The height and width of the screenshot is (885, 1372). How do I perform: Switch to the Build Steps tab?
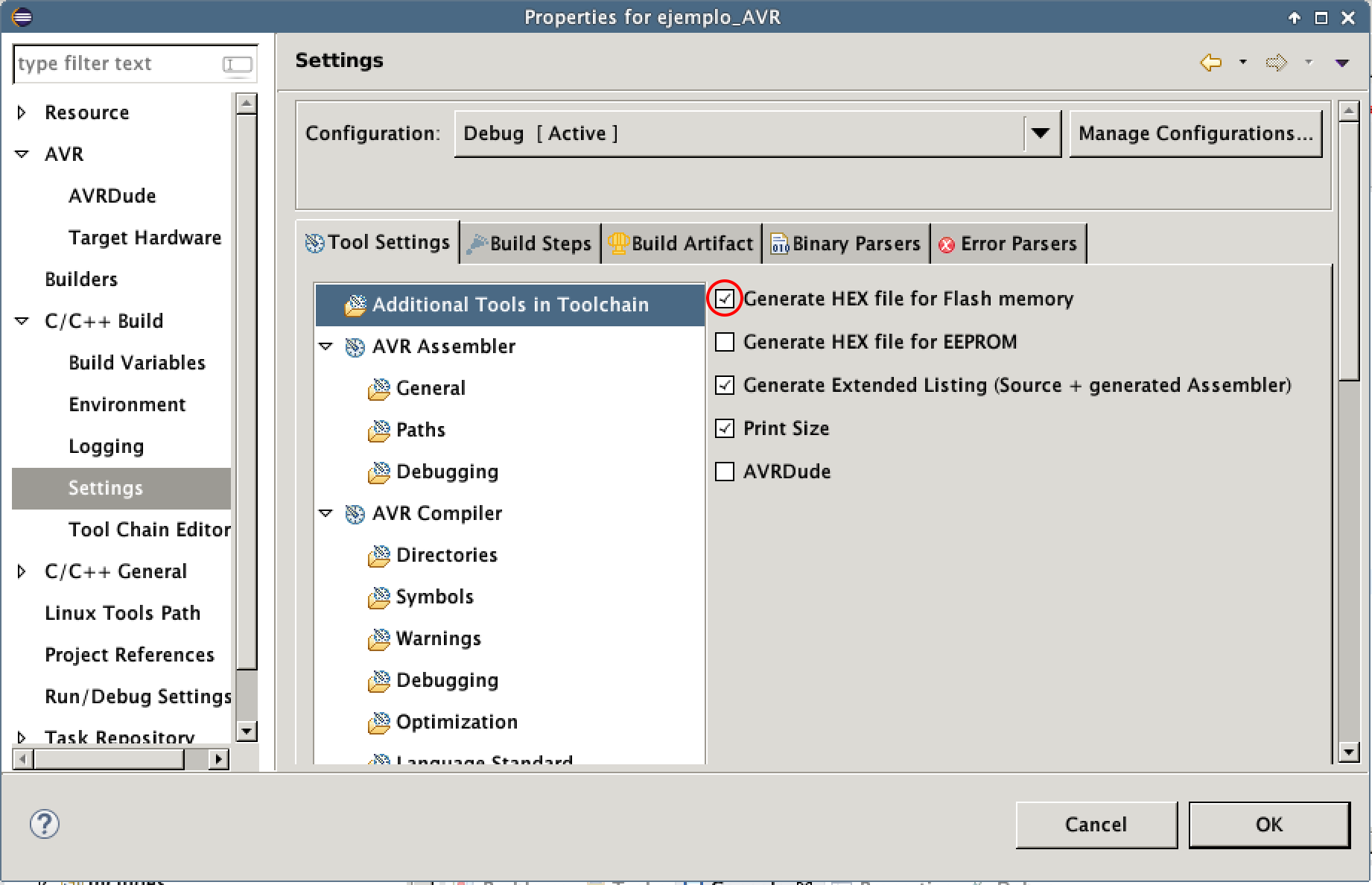click(530, 244)
